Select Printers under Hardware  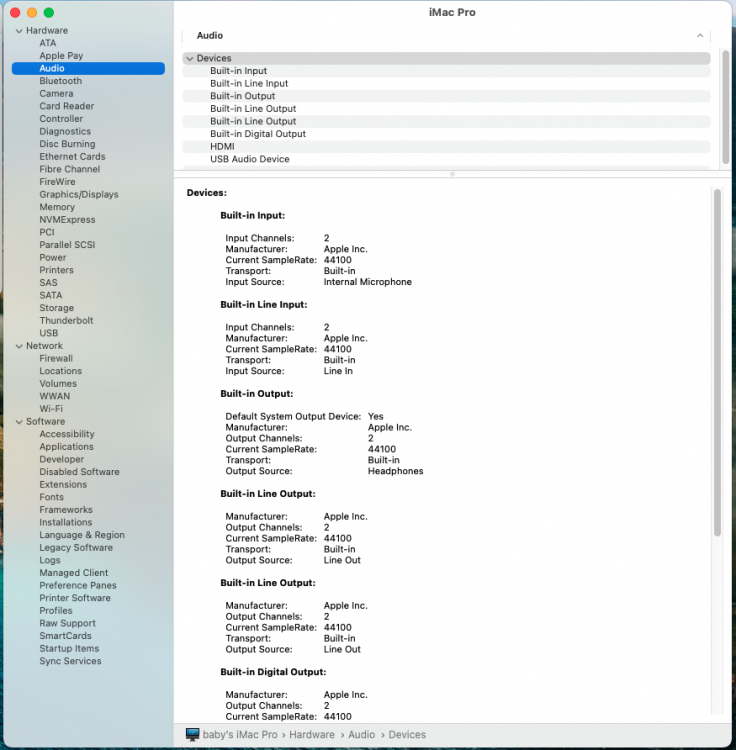click(x=56, y=270)
